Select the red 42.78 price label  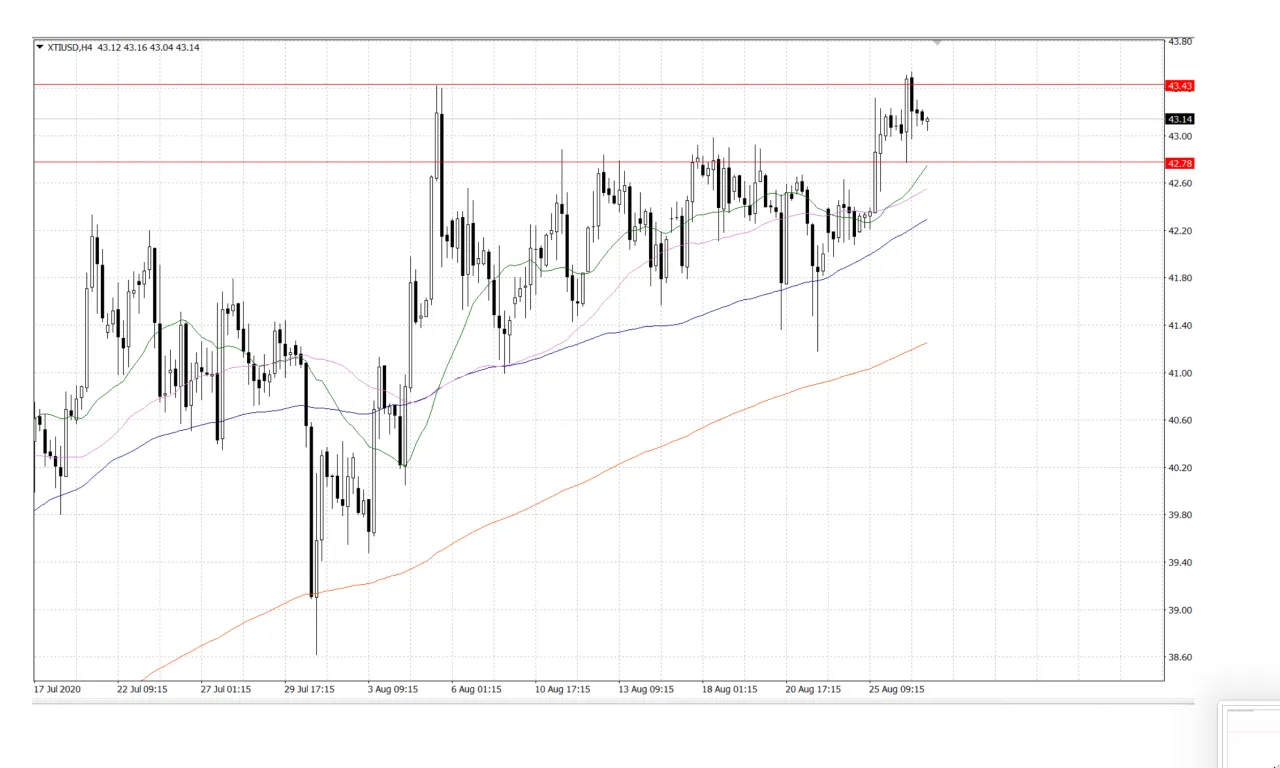click(1180, 163)
